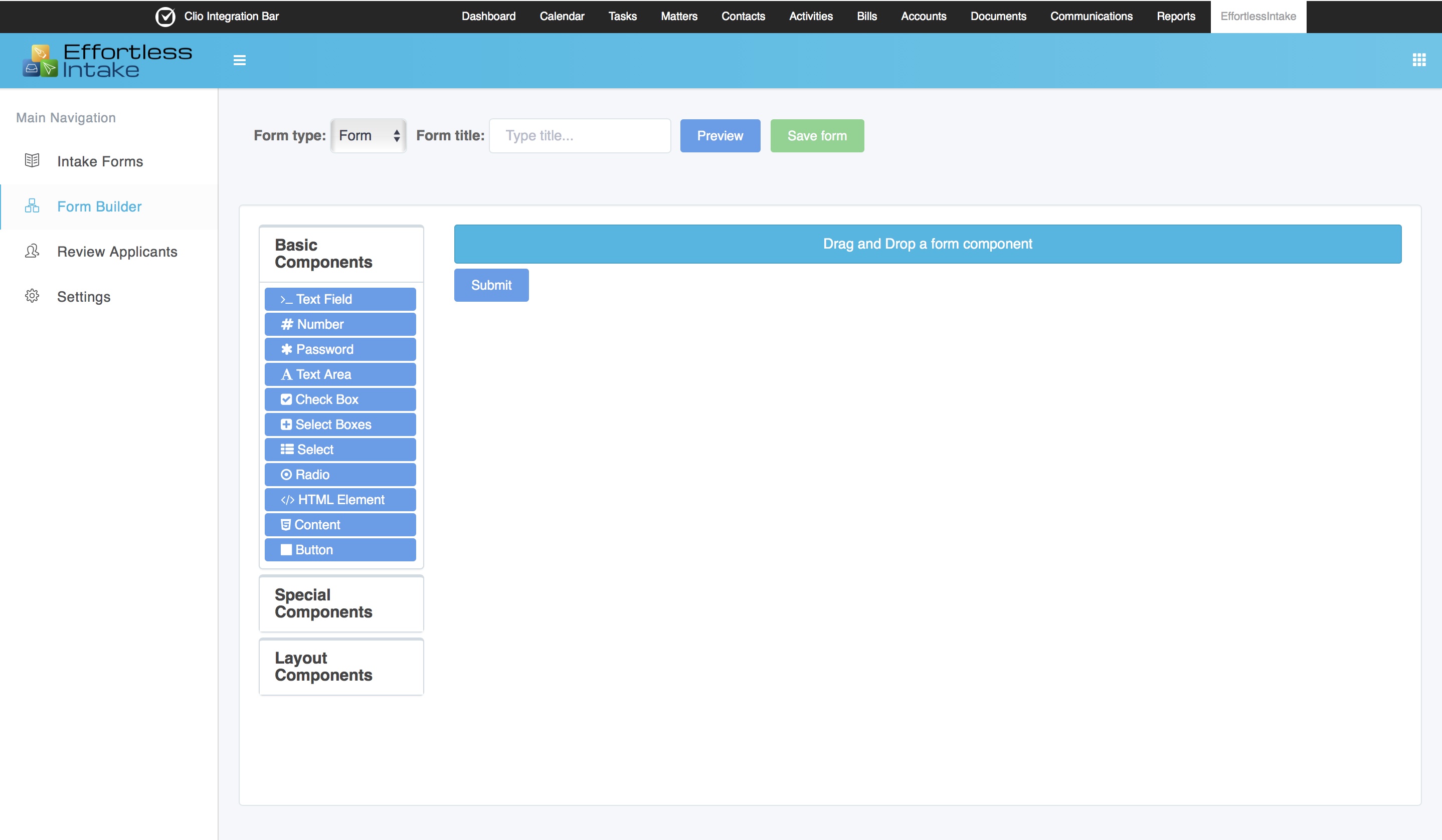Click the Clio checkmark logo icon
The width and height of the screenshot is (1442, 840).
[x=165, y=17]
